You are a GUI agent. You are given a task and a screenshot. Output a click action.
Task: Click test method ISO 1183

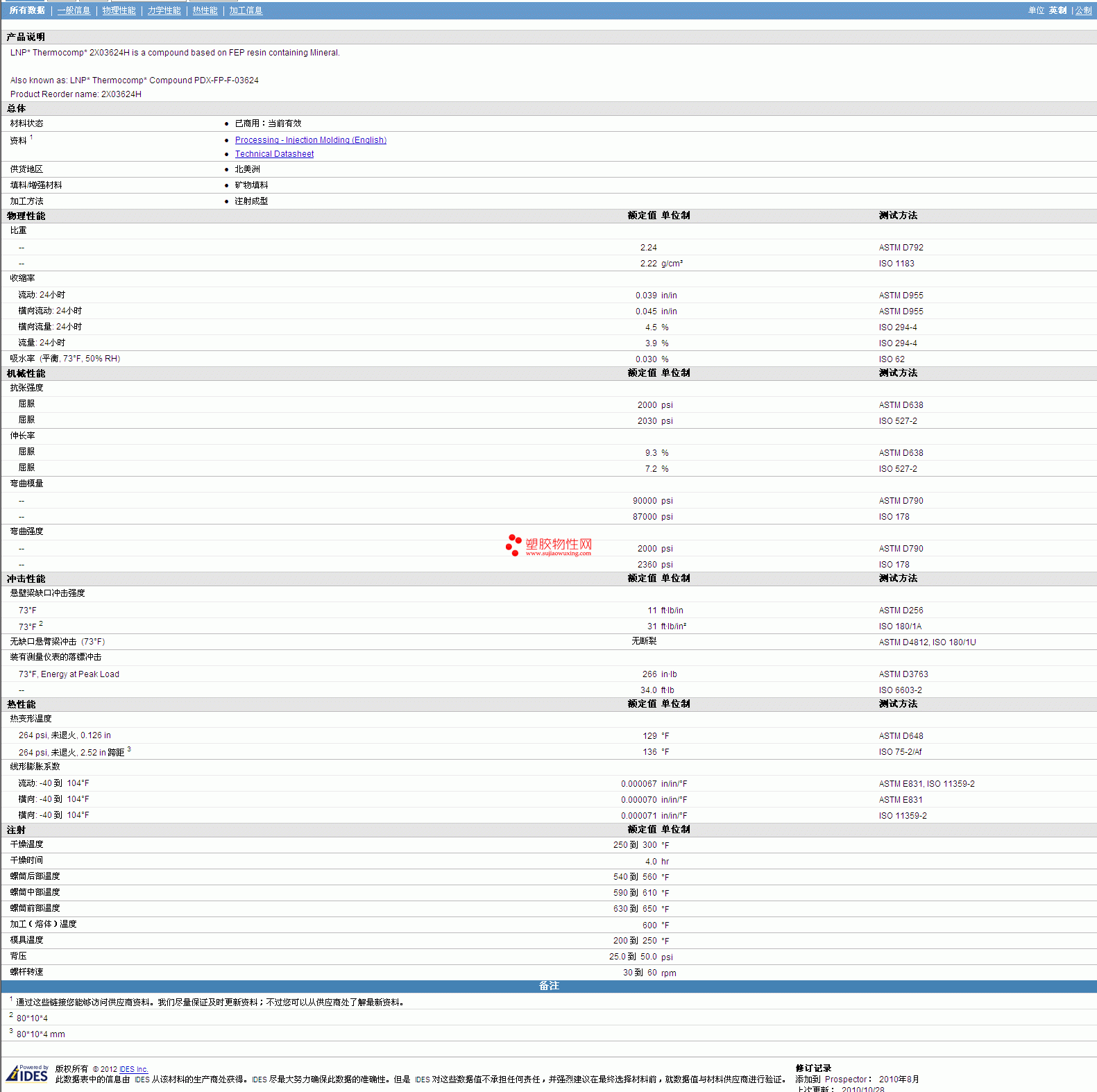click(x=896, y=264)
